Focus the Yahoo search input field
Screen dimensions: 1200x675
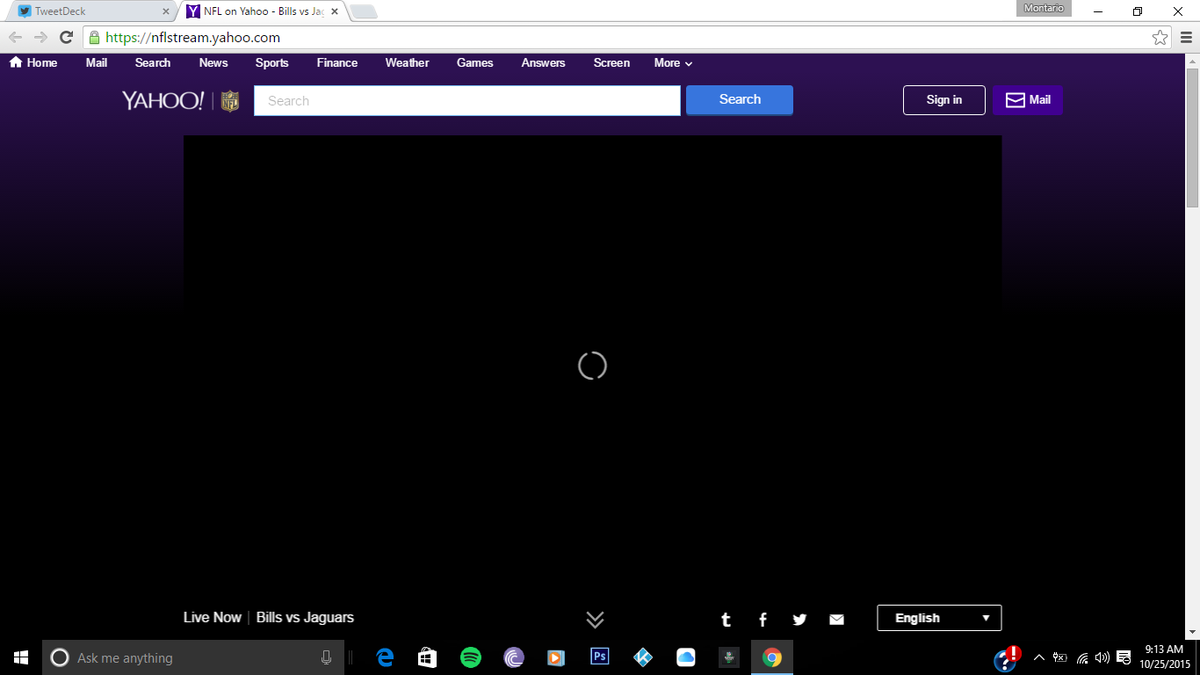(467, 100)
